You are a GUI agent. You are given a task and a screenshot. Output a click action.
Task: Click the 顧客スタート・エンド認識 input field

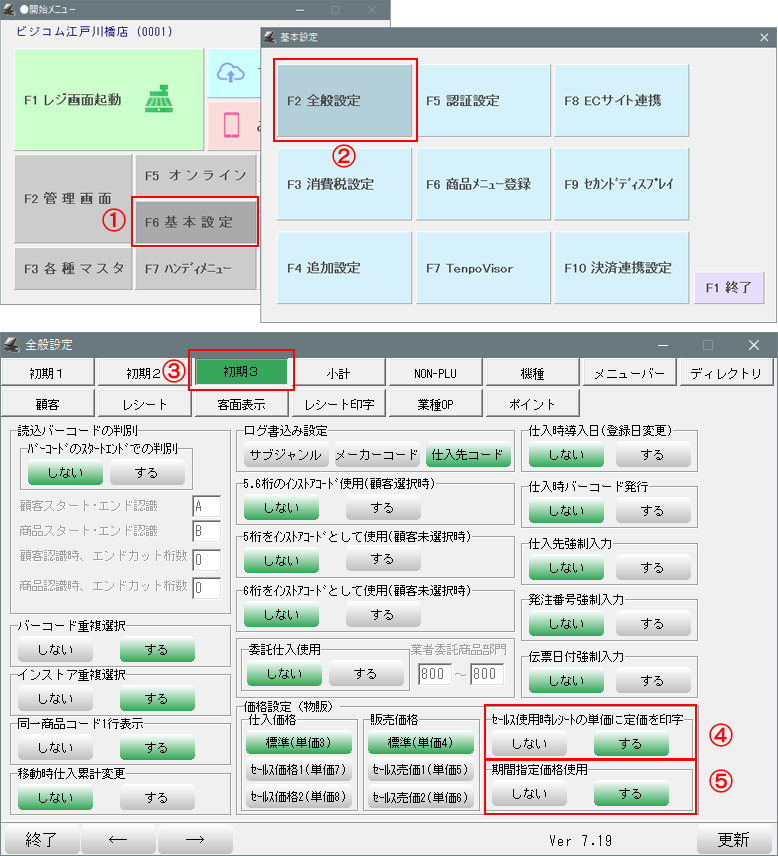(207, 506)
